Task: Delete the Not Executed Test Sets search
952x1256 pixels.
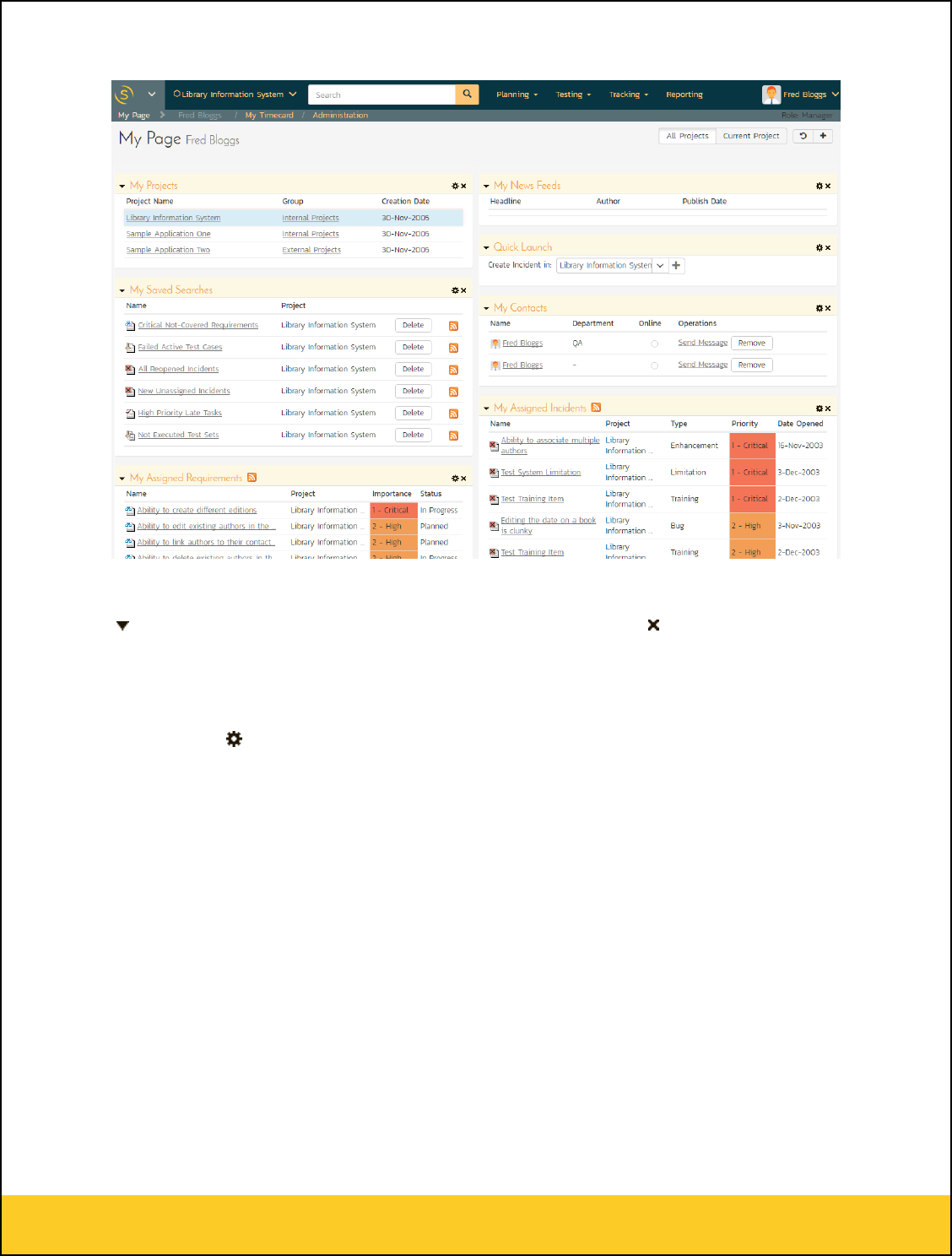Action: point(414,435)
